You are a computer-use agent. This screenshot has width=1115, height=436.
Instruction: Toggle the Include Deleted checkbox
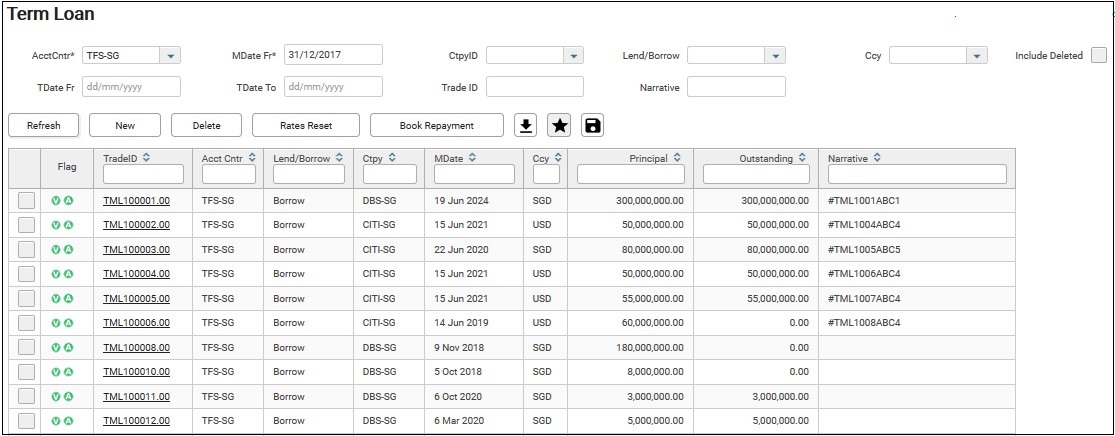click(1099, 55)
